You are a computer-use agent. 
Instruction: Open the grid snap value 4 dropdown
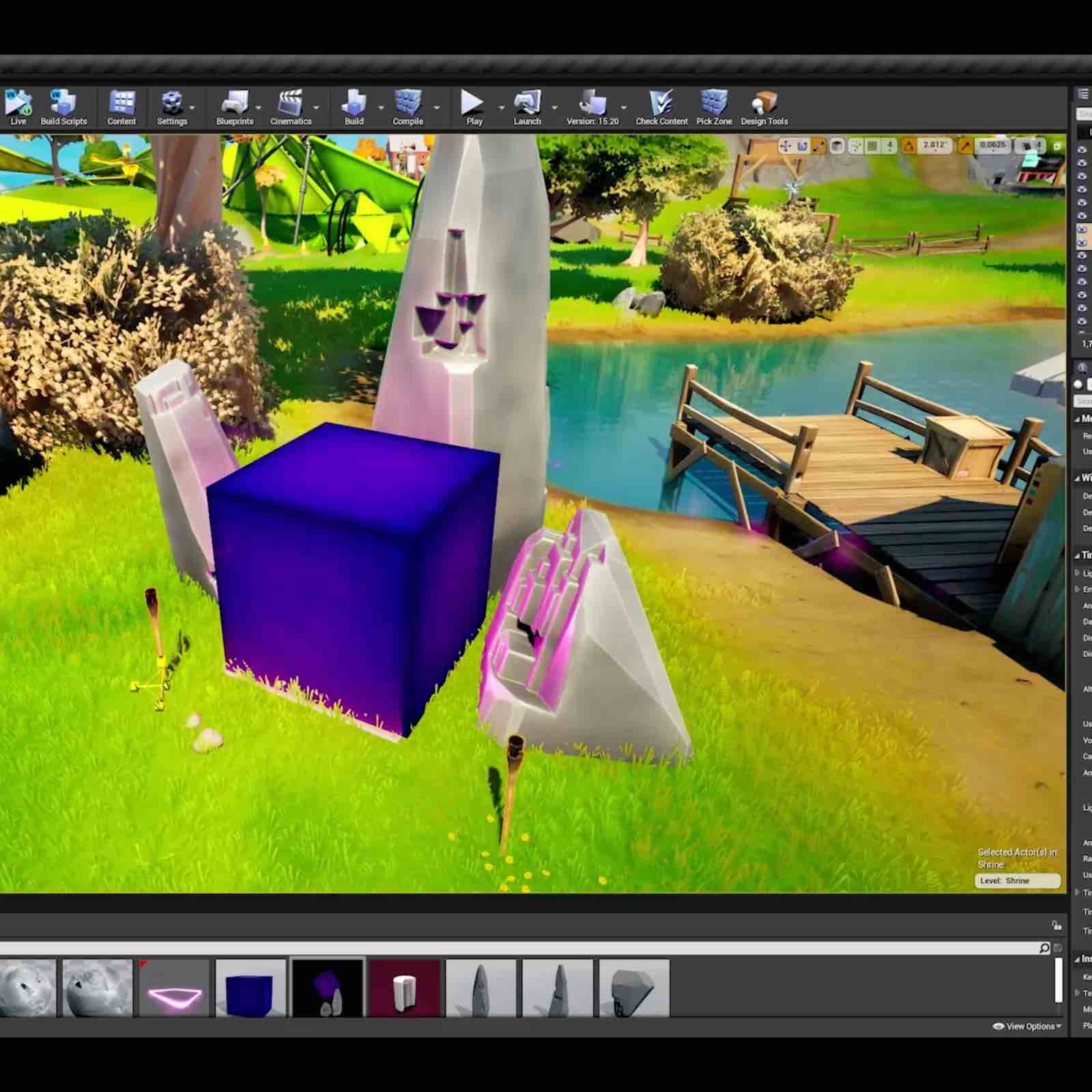pos(889,146)
